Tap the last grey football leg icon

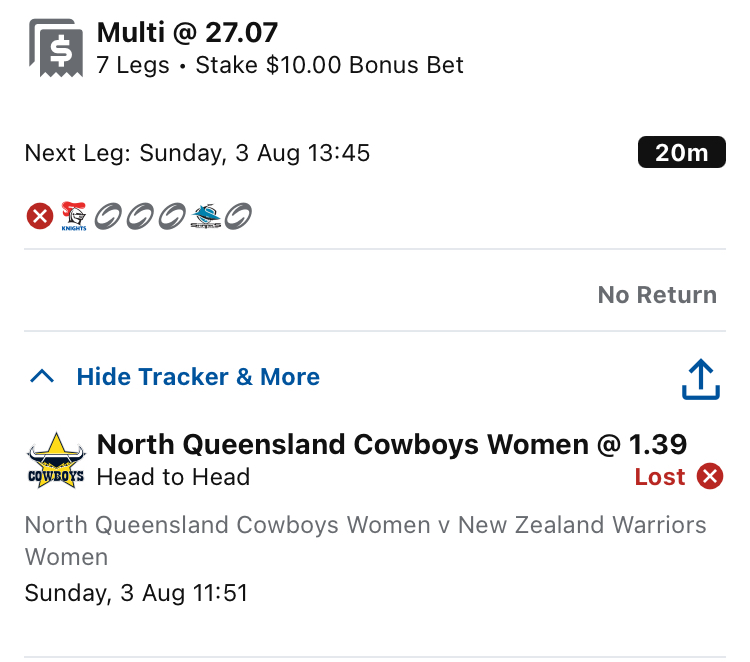[x=238, y=216]
